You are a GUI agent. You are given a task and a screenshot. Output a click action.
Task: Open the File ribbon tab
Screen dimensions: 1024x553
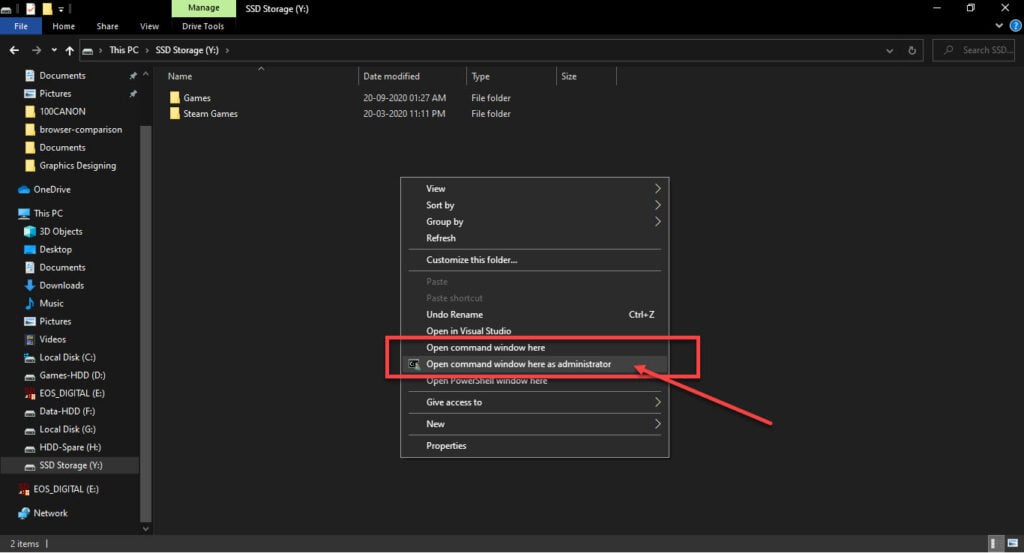point(21,26)
